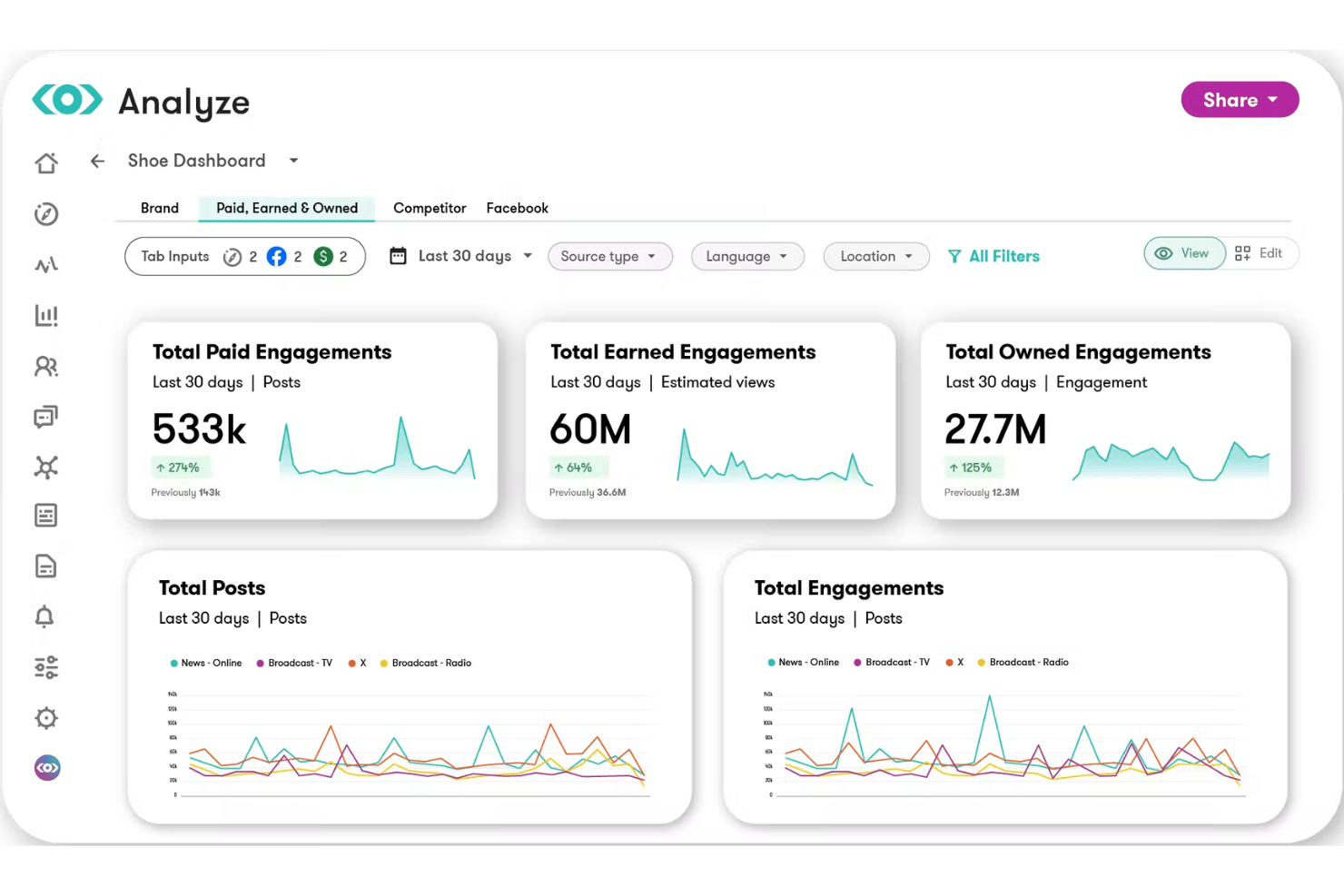The image size is (1344, 896).
Task: Toggle Broadcast - Radio legend in Total Engagements
Action: pos(1023,662)
